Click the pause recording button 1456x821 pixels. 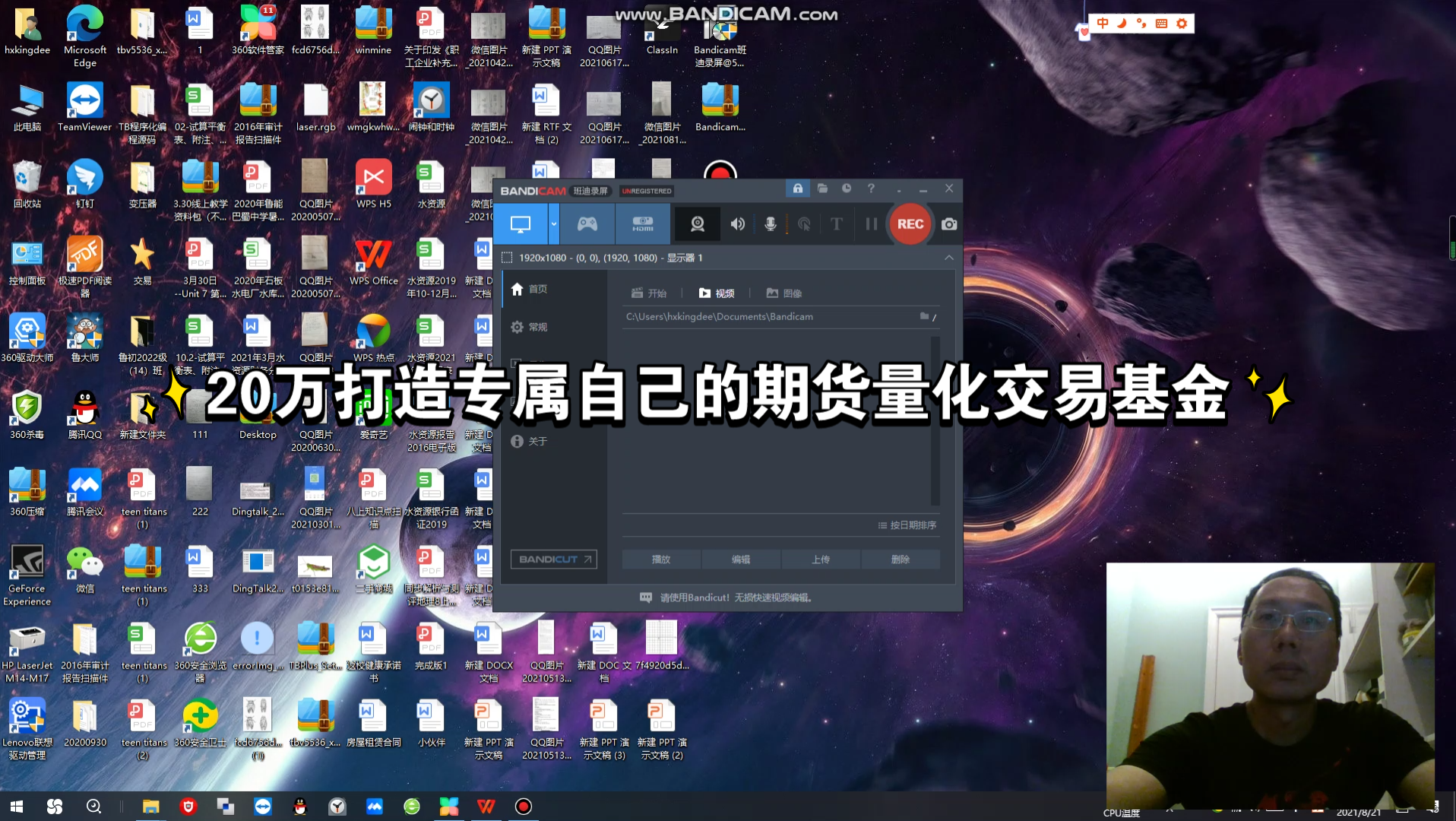pos(871,224)
